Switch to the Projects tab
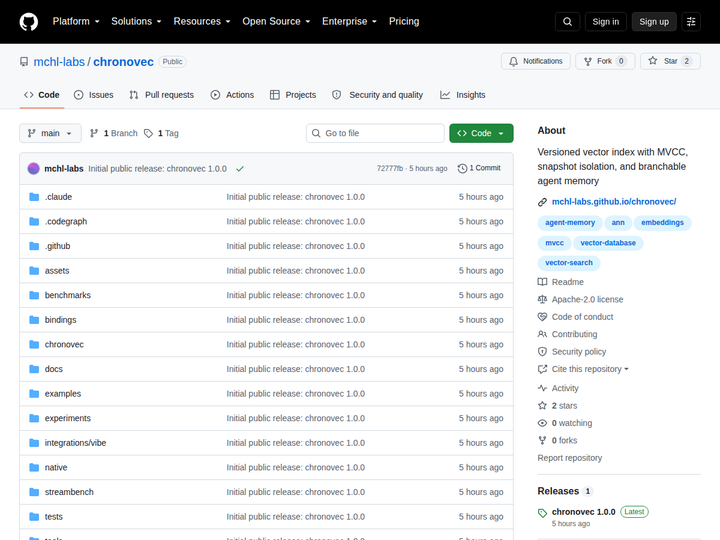This screenshot has width=720, height=540. tap(293, 95)
